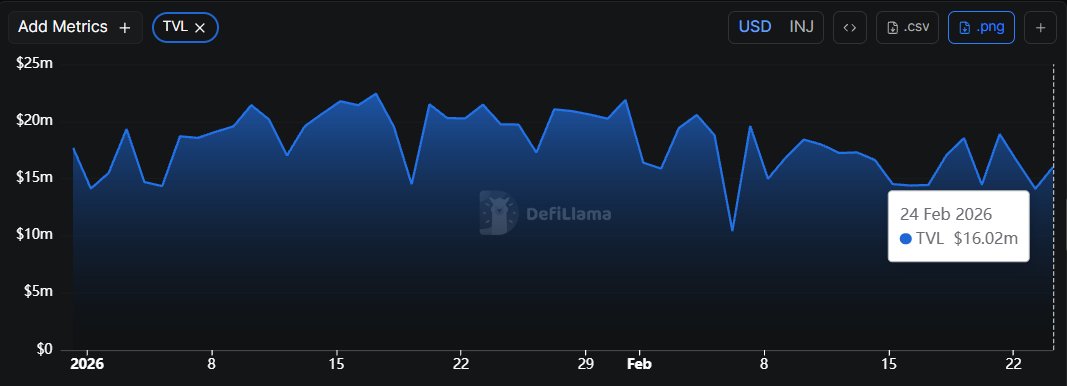Click the plus icon beside Add Metrics

point(125,28)
